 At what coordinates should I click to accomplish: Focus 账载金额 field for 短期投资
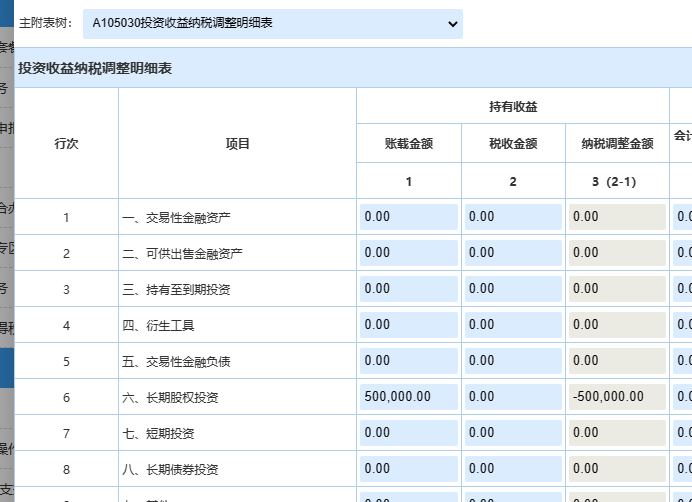[x=408, y=433]
